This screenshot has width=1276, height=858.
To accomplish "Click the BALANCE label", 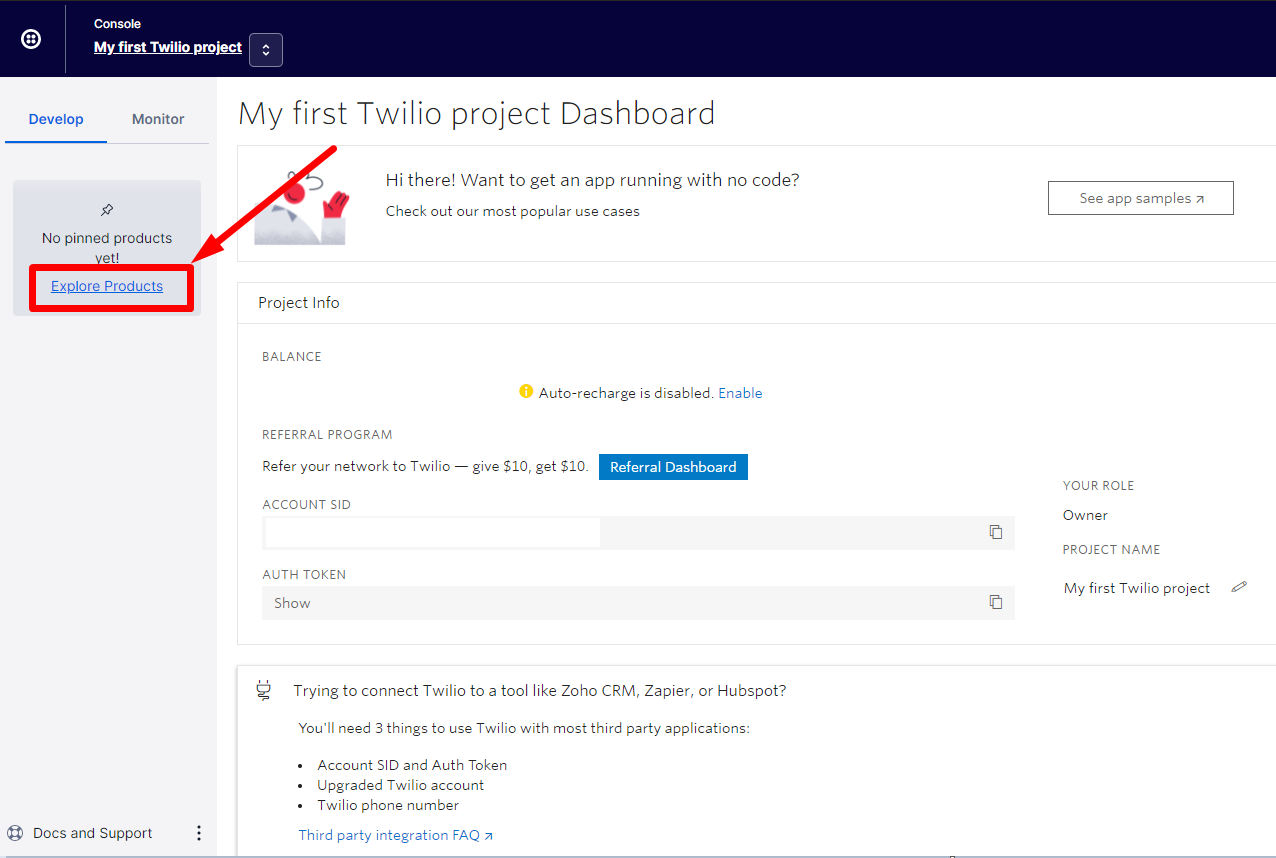I will [x=292, y=356].
